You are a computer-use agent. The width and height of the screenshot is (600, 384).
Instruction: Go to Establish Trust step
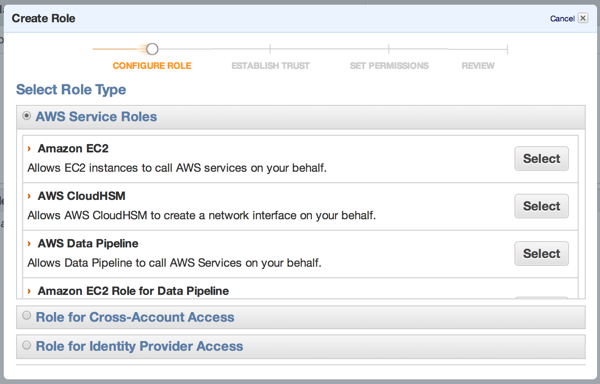pos(271,66)
